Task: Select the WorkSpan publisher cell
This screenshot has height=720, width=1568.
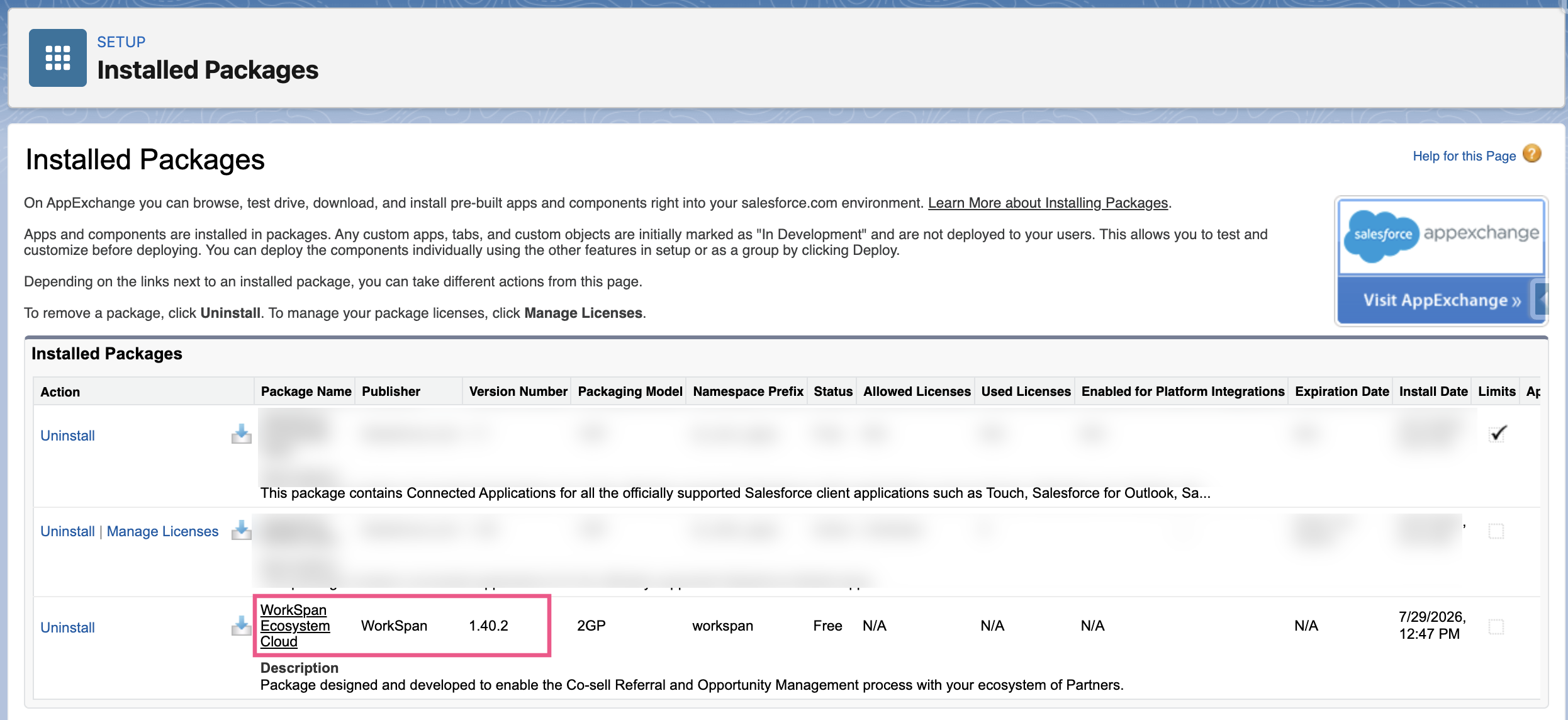Action: [x=394, y=626]
